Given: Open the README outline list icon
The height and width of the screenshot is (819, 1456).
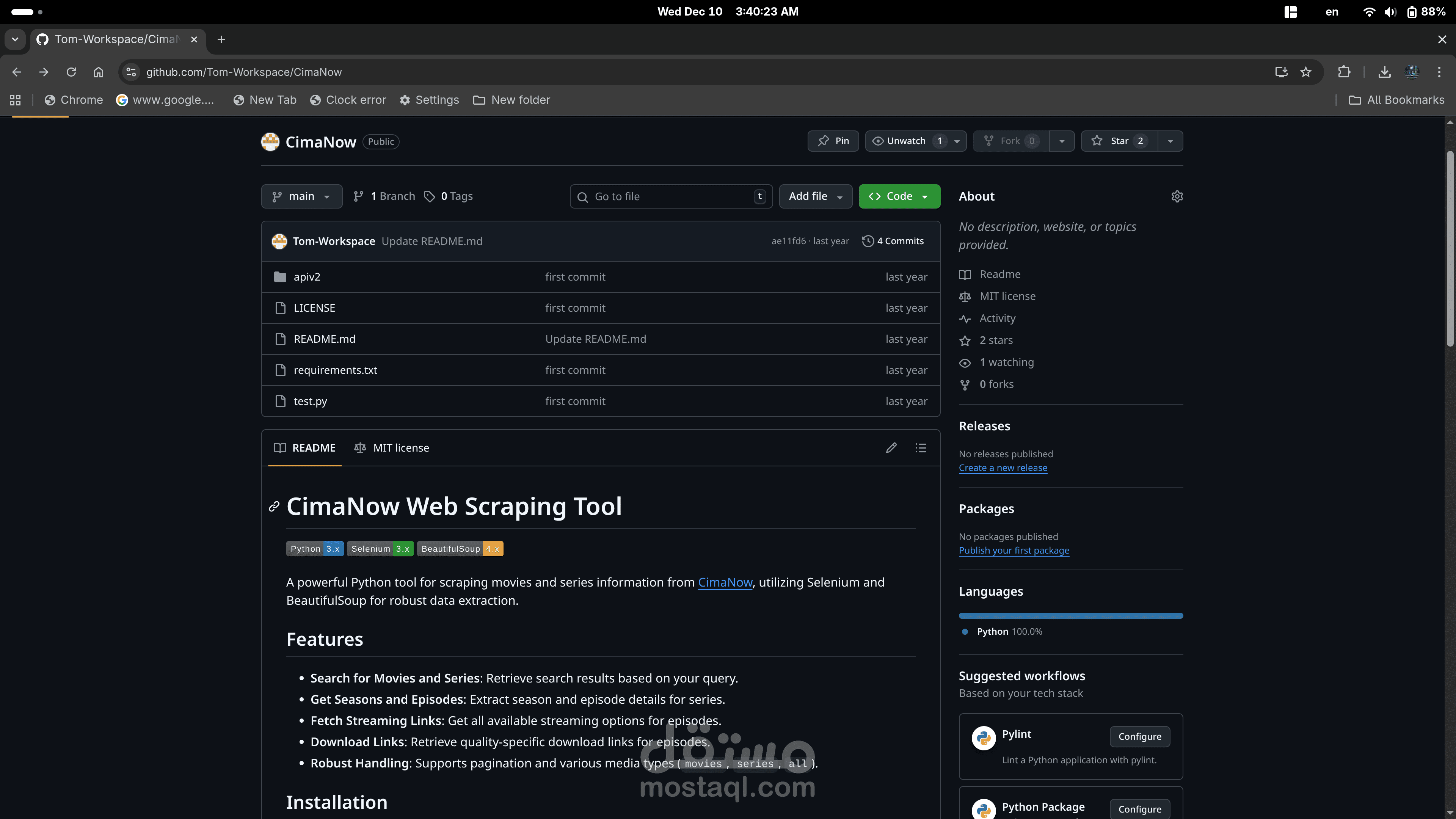Looking at the screenshot, I should pos(921,447).
